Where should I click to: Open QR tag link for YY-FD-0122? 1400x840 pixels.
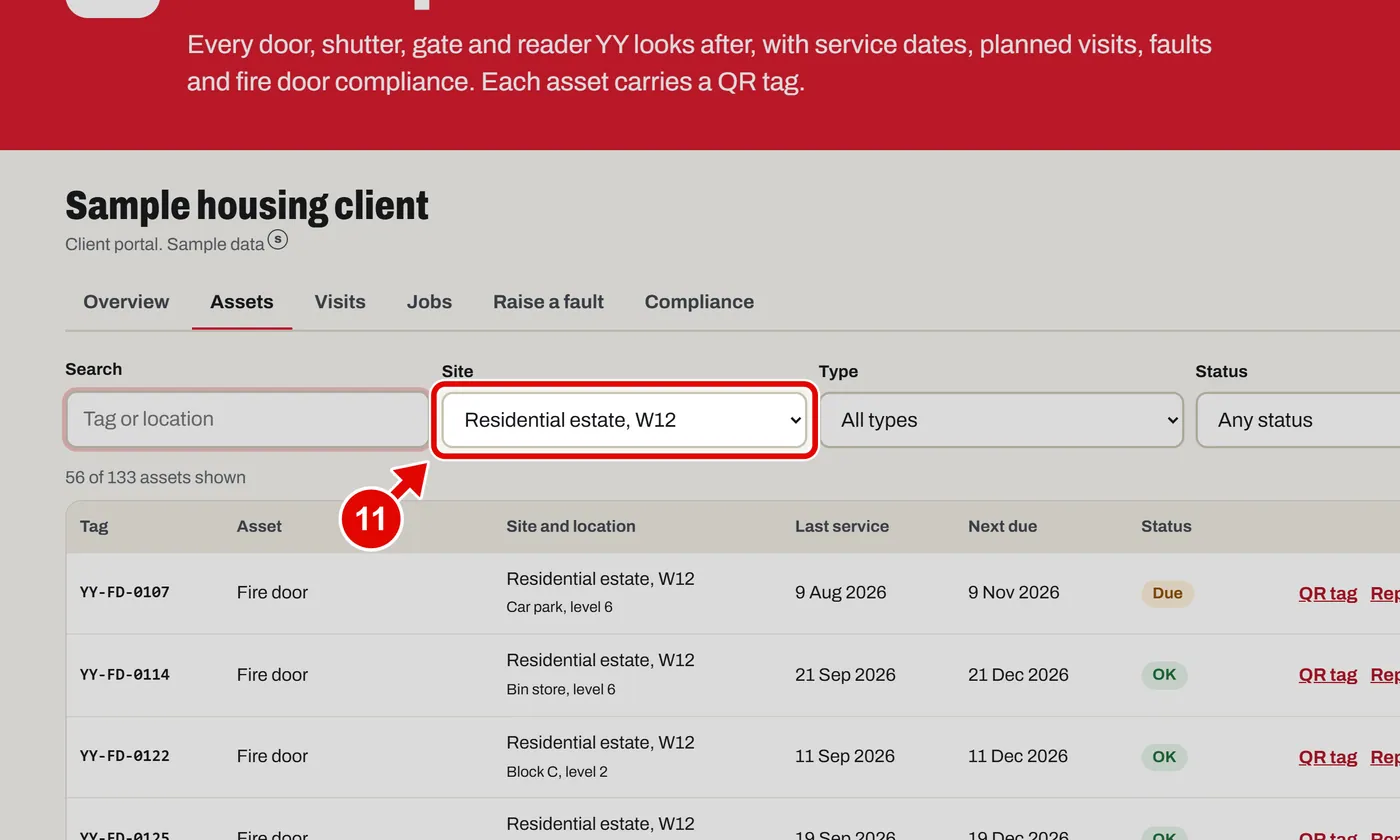(x=1328, y=757)
